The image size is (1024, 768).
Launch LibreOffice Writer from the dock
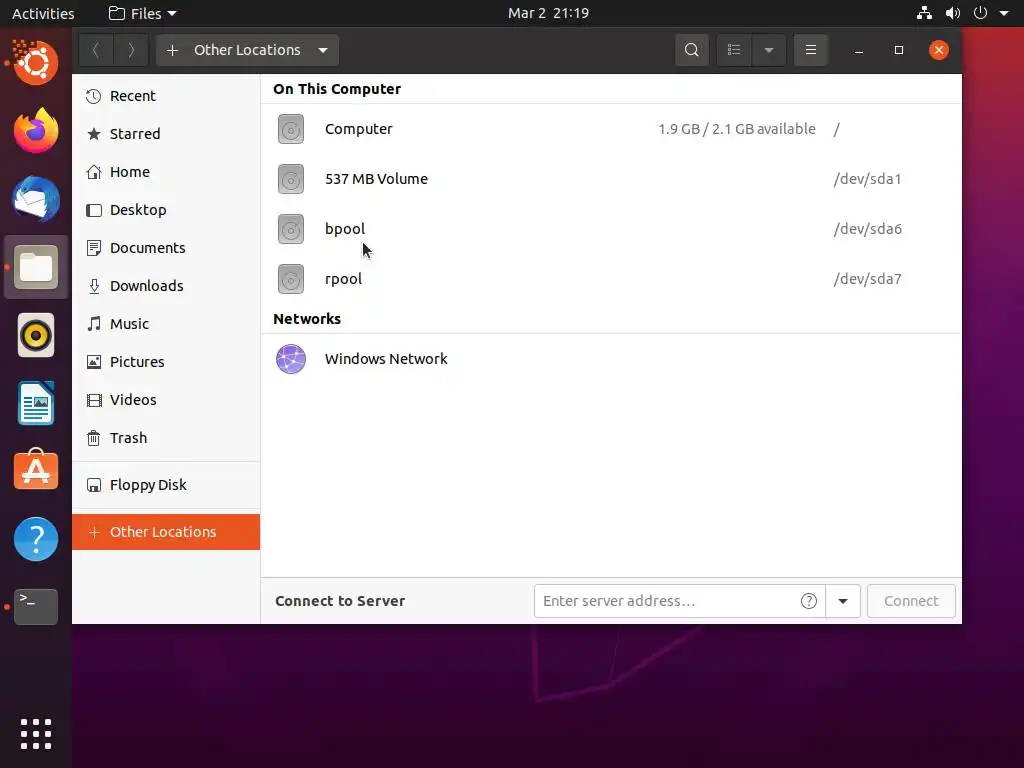36,404
